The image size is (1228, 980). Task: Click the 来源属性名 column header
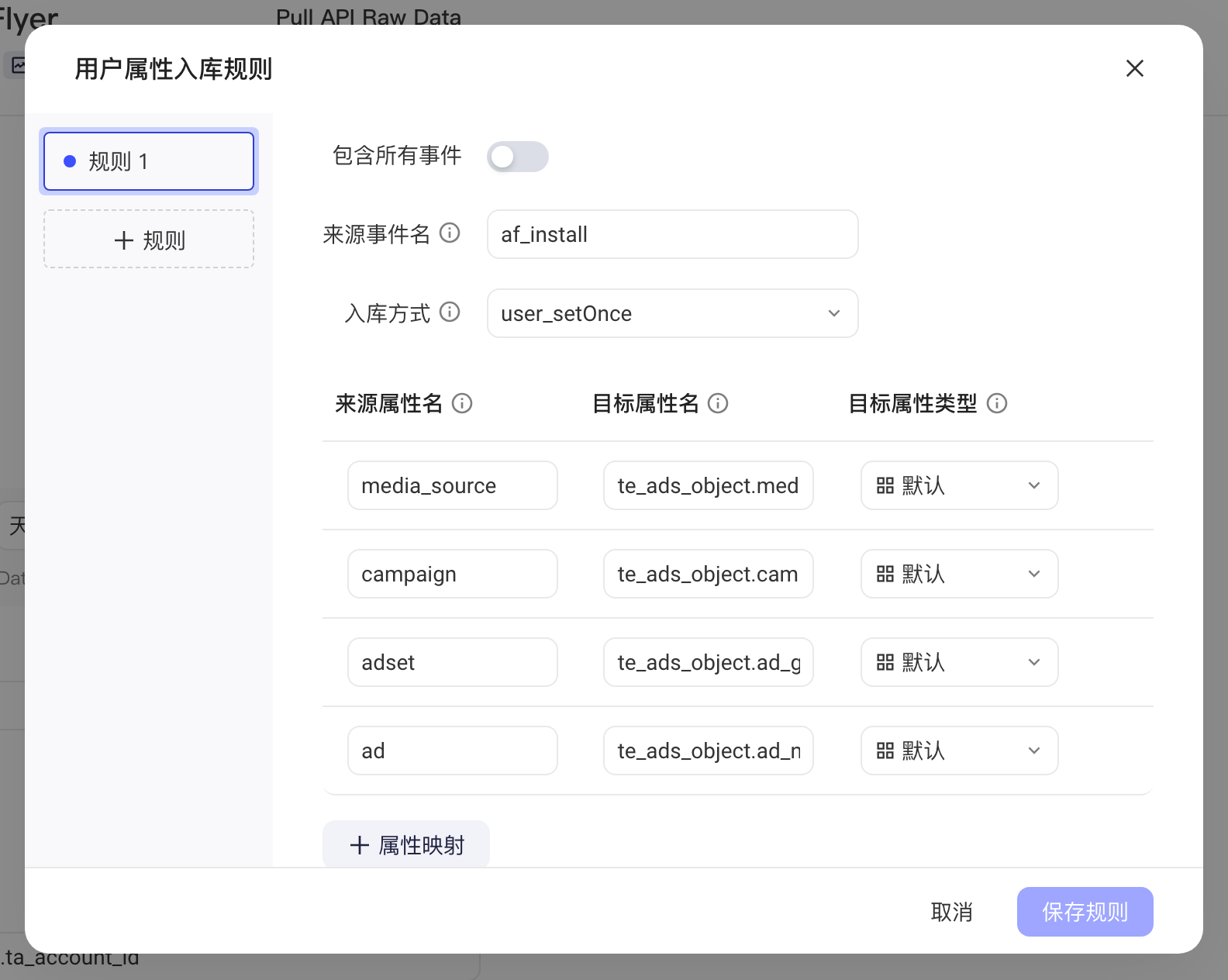[388, 403]
